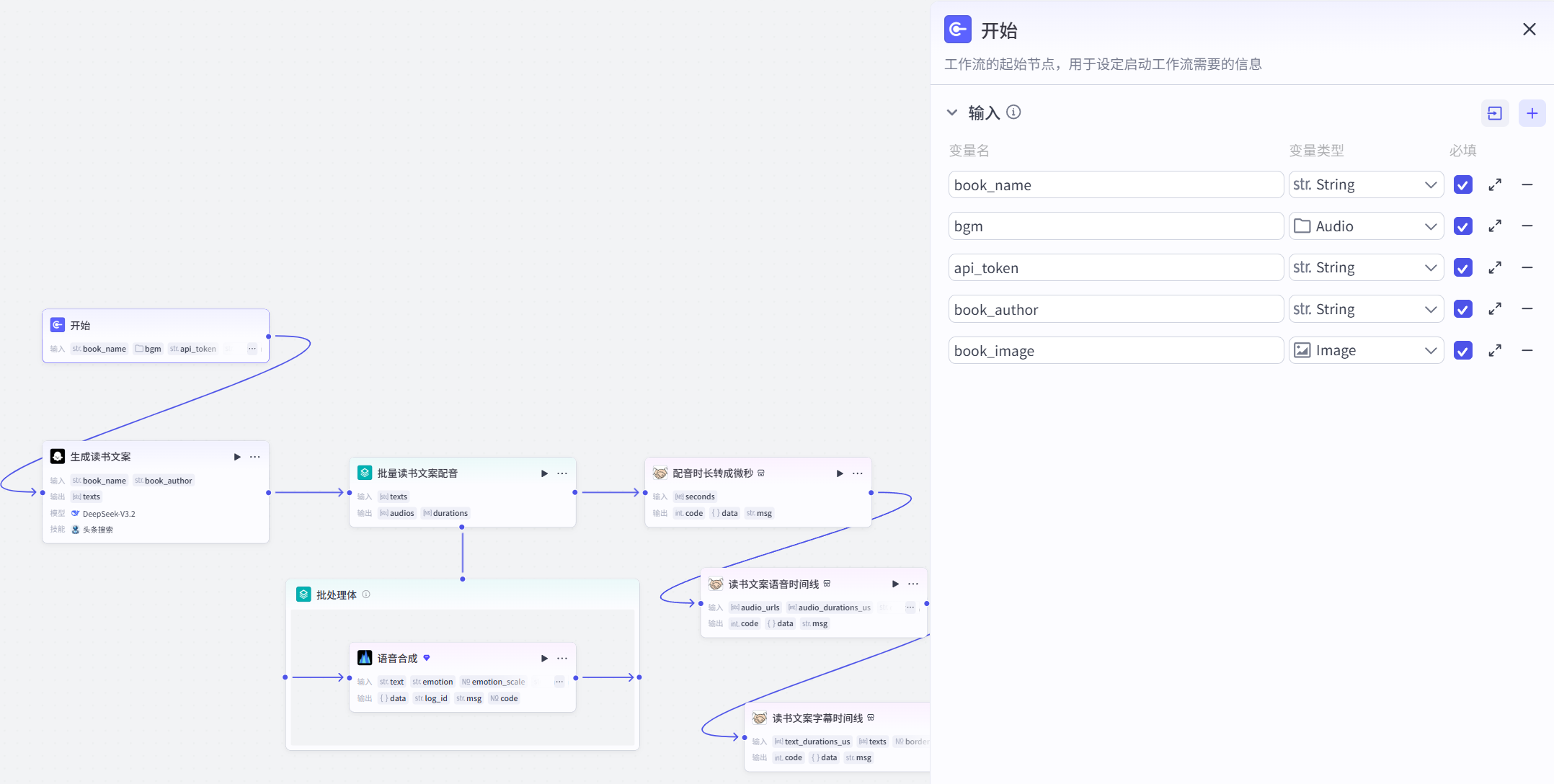
Task: Click the 批量读书文案配音 node icon
Action: coord(365,473)
